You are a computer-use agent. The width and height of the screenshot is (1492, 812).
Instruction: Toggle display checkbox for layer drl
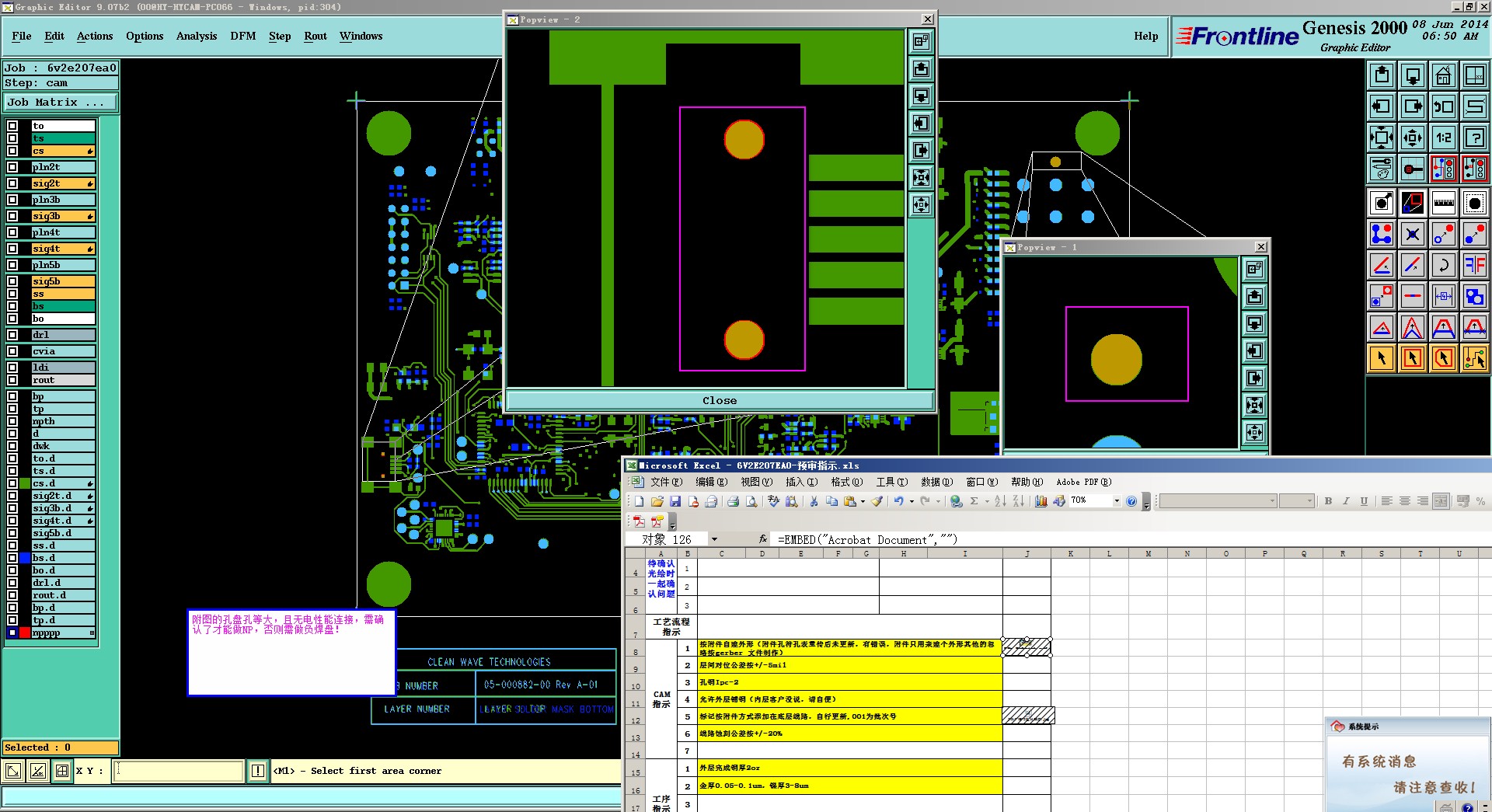[12, 335]
